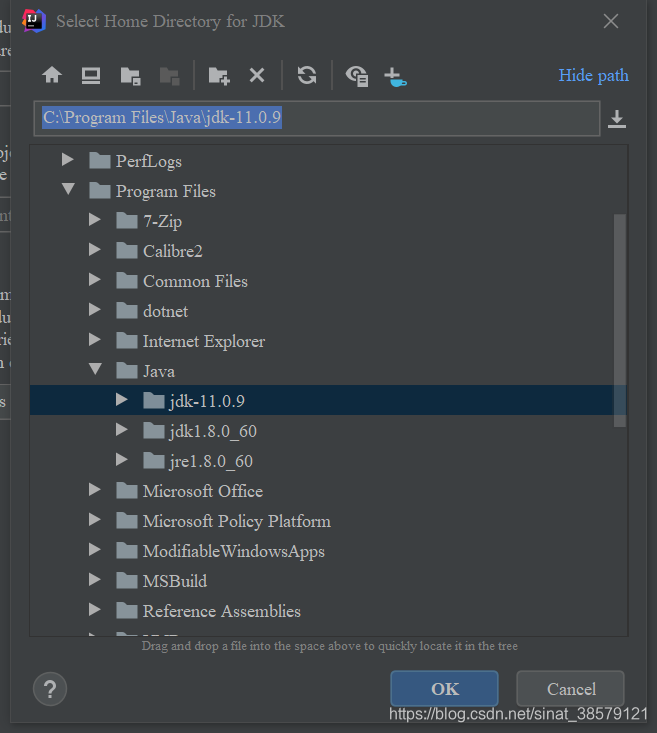The width and height of the screenshot is (657, 733).
Task: Refresh the directory tree
Action: (307, 75)
